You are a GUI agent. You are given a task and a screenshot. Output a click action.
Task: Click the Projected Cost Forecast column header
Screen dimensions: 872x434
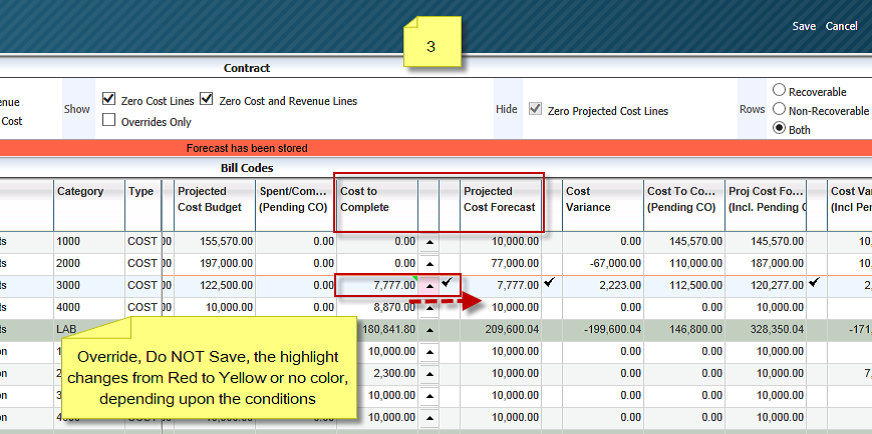pyautogui.click(x=501, y=205)
